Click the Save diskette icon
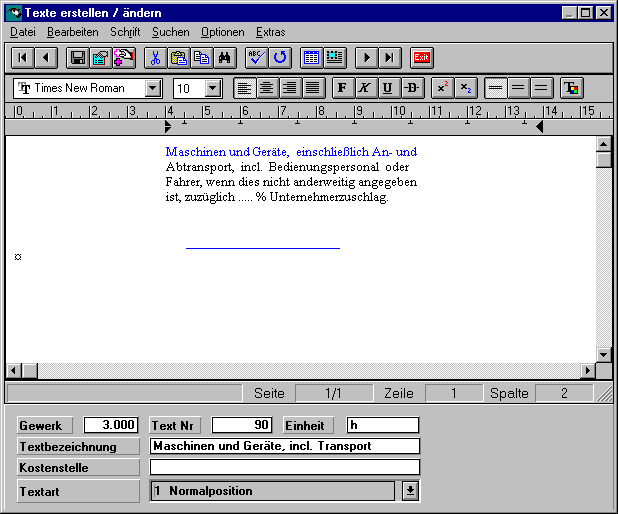This screenshot has height=514, width=618. tap(77, 58)
